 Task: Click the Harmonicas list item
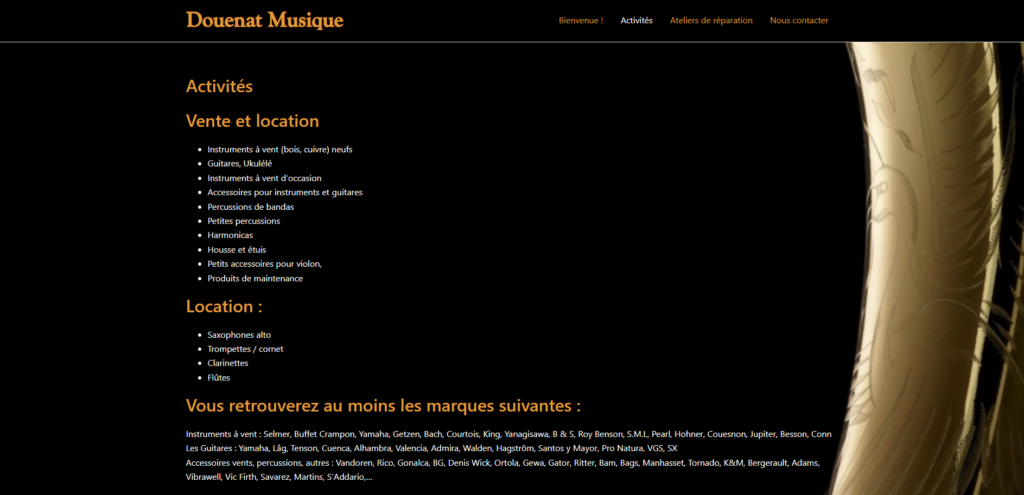(230, 235)
